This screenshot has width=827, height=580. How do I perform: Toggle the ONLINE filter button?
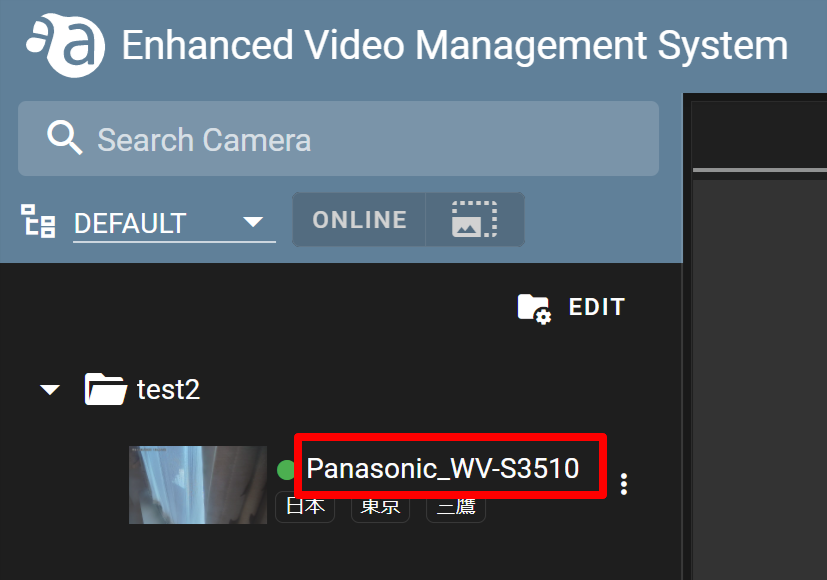pyautogui.click(x=359, y=219)
